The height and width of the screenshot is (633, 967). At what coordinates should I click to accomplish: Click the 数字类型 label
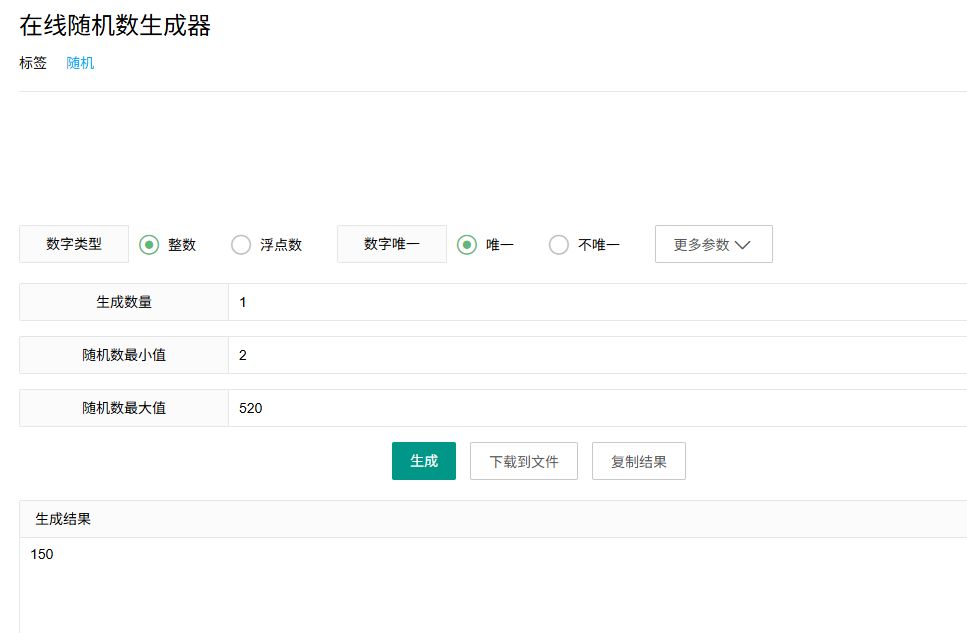pos(74,244)
